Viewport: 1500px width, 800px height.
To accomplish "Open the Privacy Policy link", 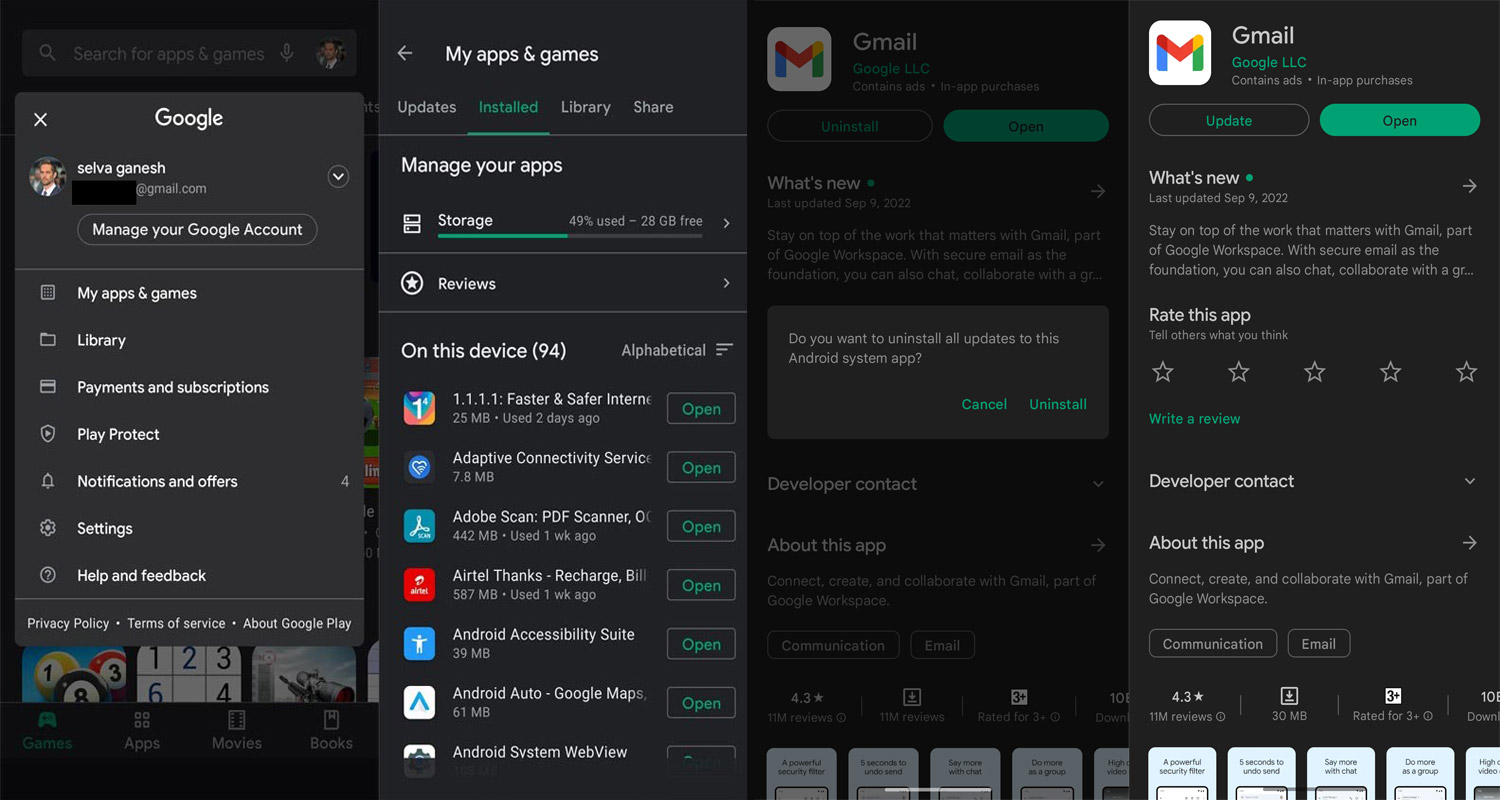I will tap(68, 623).
